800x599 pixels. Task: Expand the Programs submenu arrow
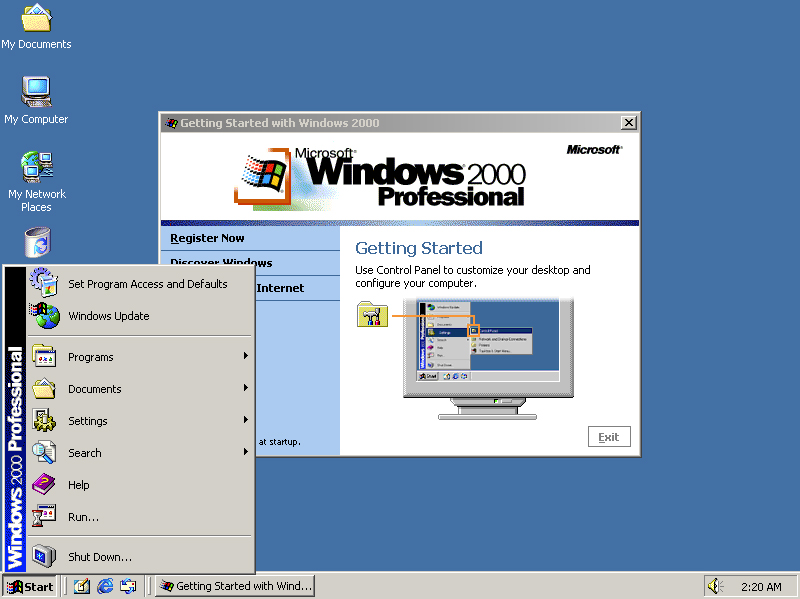click(x=246, y=356)
